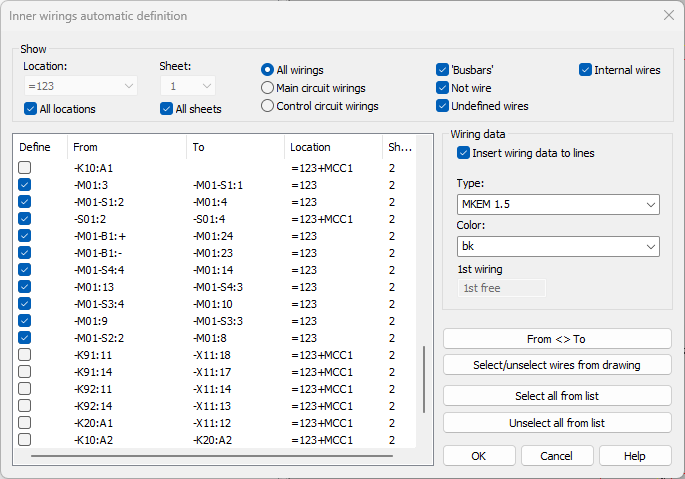Sort list by the From column header
The height and width of the screenshot is (479, 685).
[126, 147]
